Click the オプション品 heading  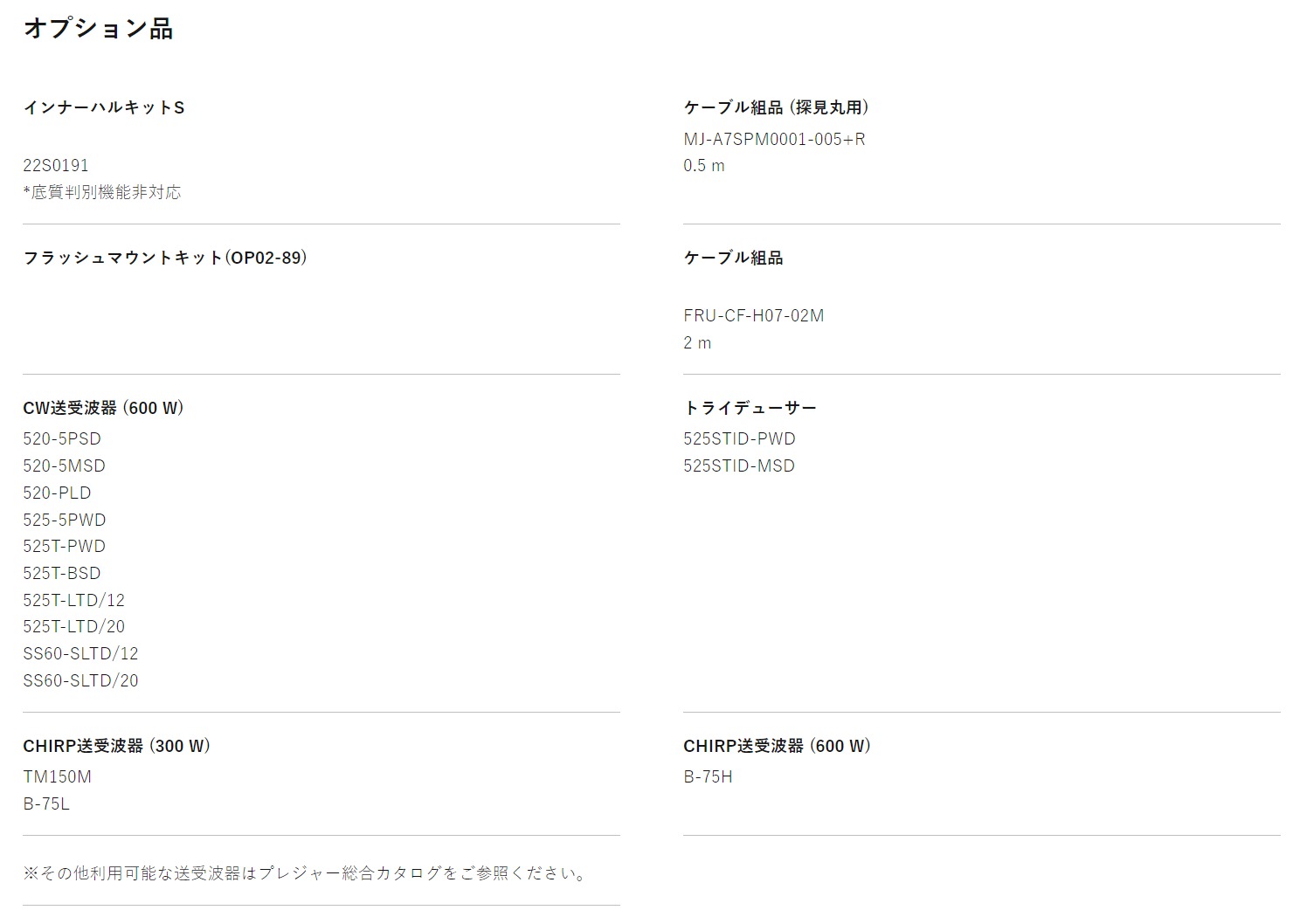tap(98, 28)
